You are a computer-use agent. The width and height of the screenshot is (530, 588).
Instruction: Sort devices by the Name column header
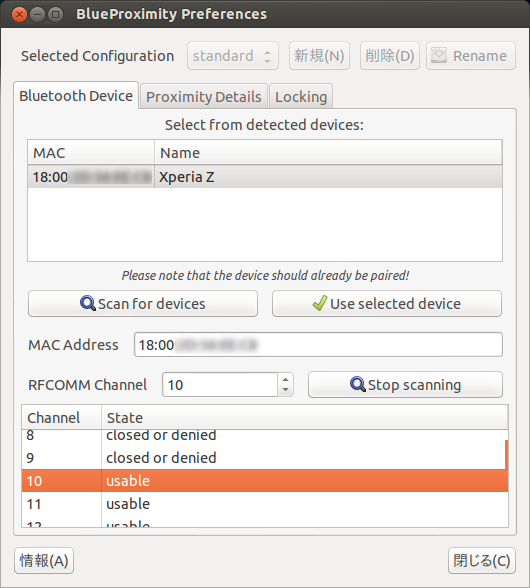click(328, 153)
